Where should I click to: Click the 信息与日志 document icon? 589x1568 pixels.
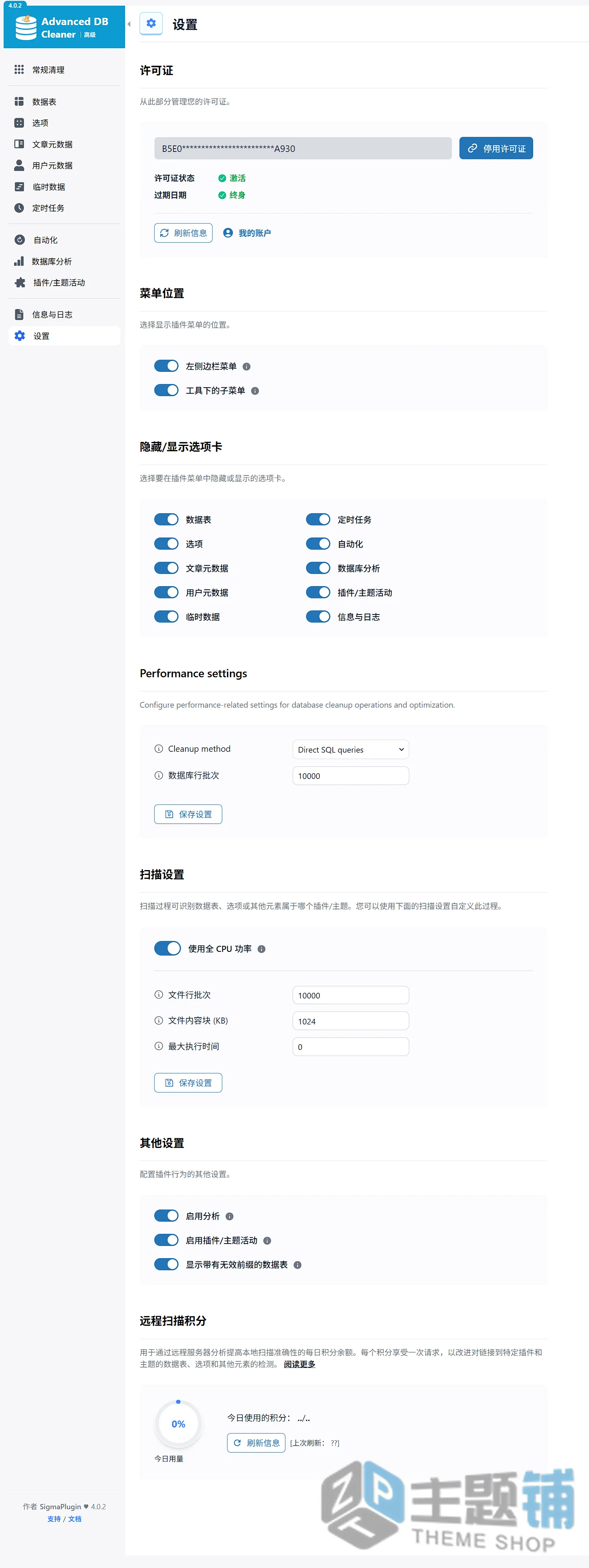click(x=19, y=315)
